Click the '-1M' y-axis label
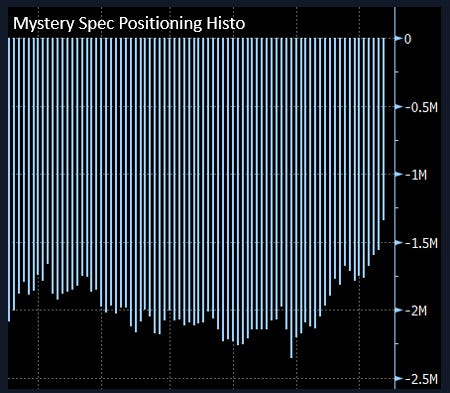 tap(416, 175)
